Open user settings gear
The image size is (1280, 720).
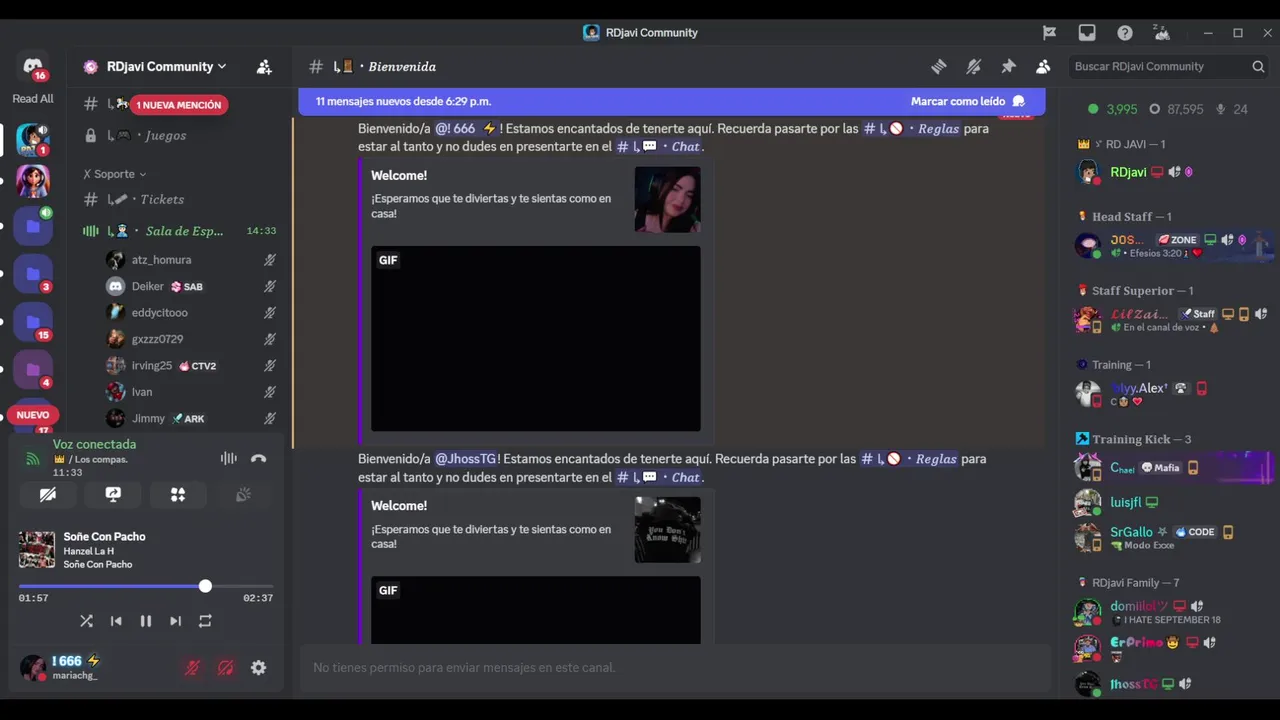point(259,668)
